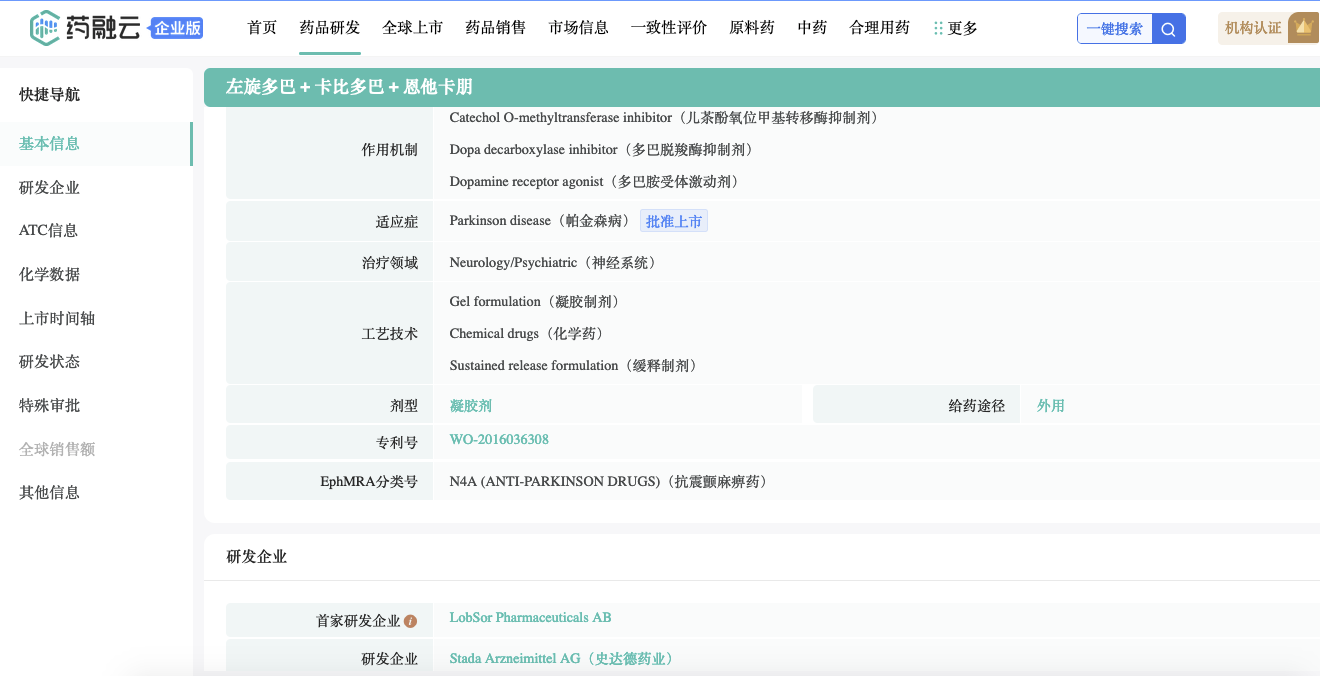Click the 批准上市 status tag

coord(673,221)
